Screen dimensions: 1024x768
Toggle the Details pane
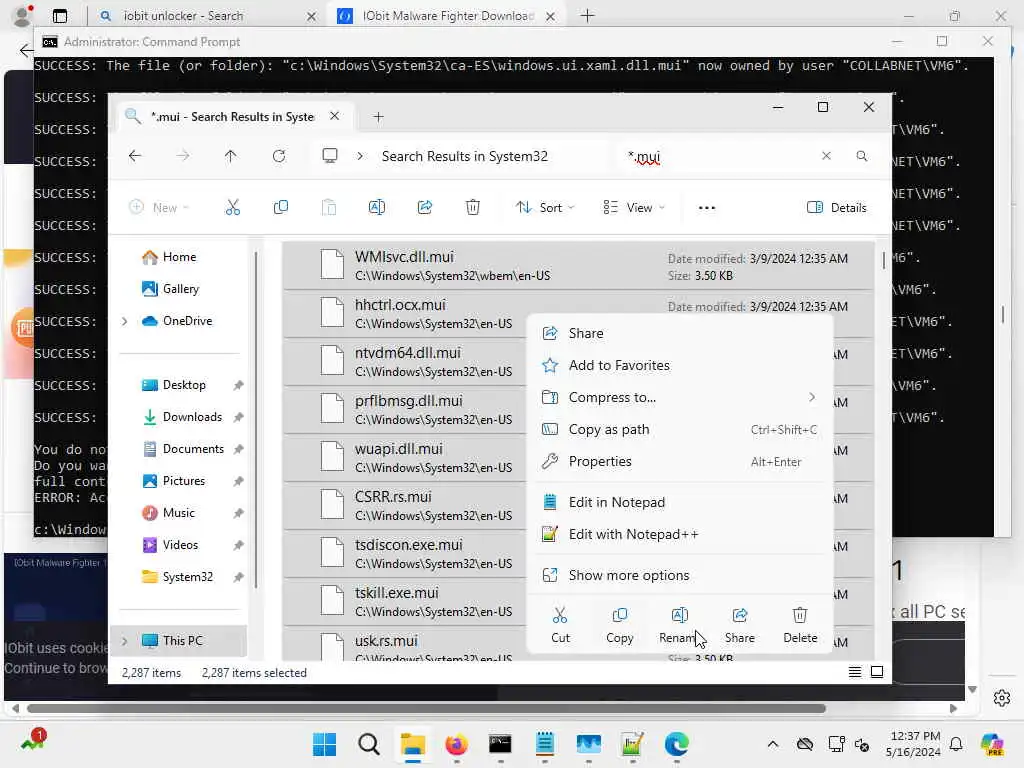(x=837, y=208)
